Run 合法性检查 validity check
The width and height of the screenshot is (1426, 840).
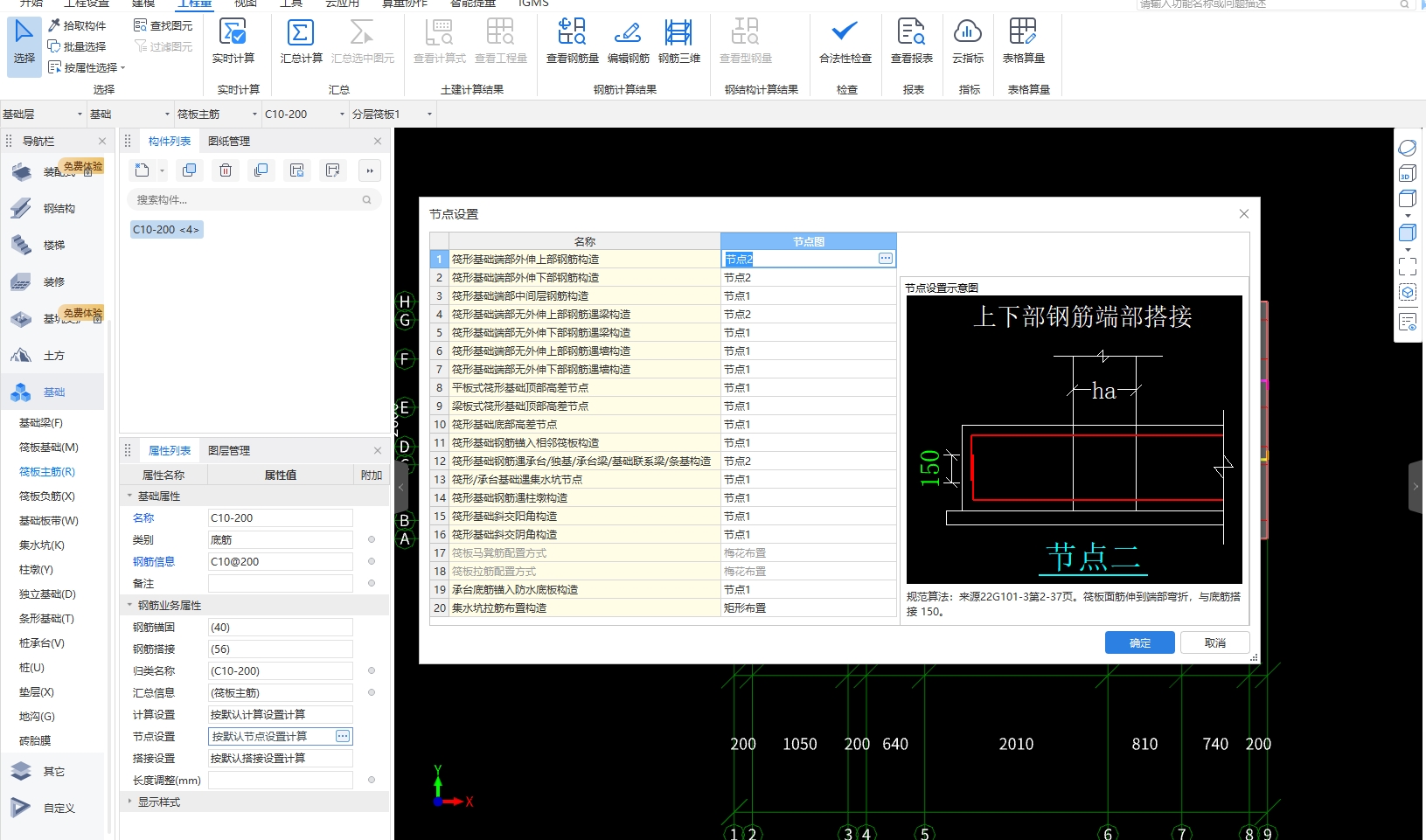coord(845,41)
